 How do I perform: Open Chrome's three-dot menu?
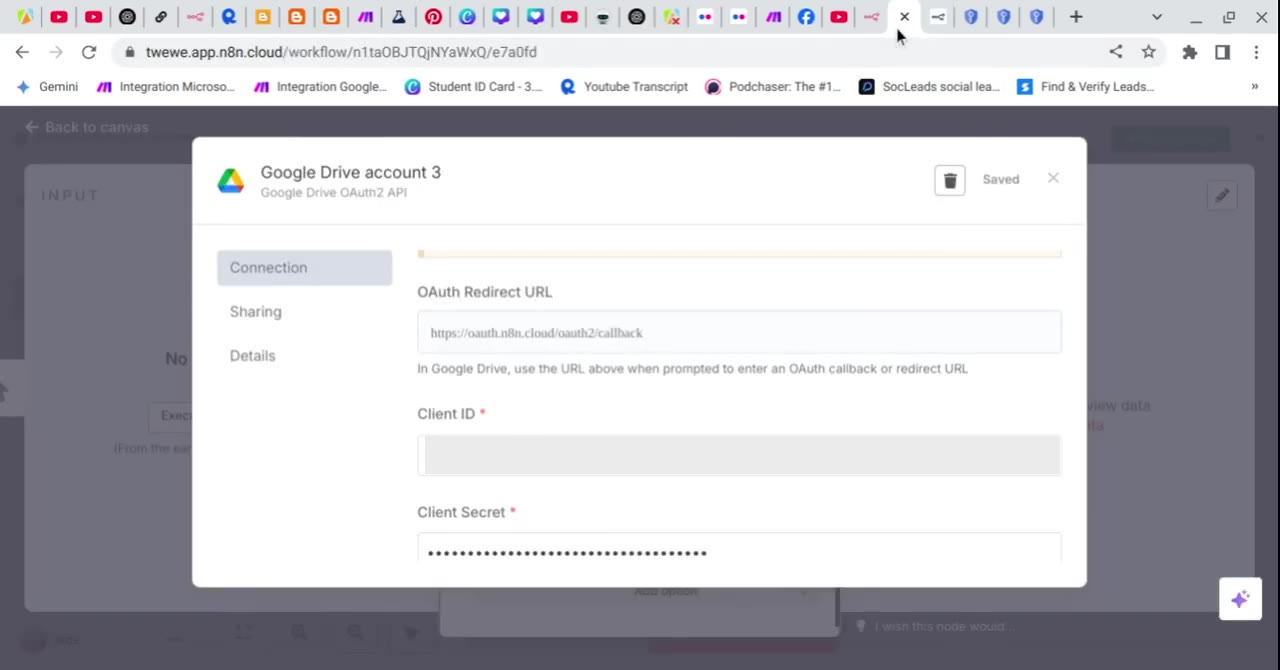1256,52
